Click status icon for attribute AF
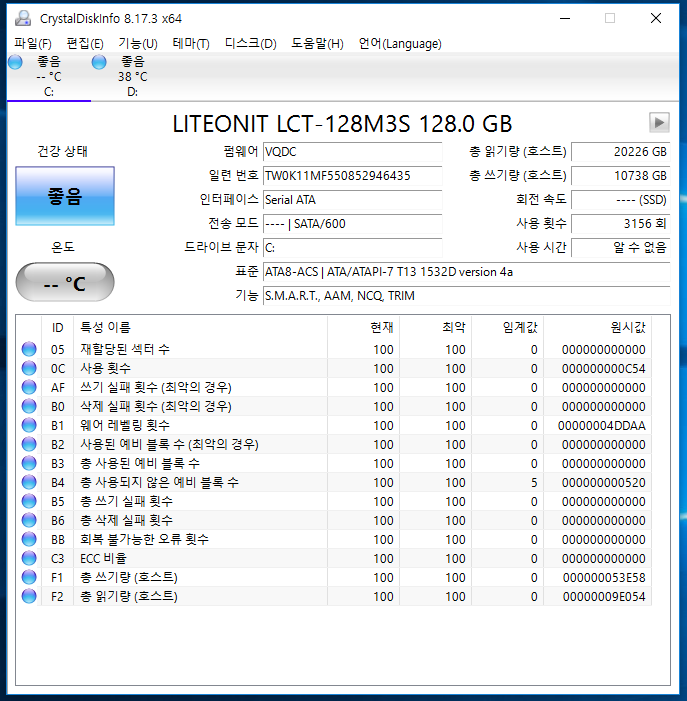 click(x=29, y=387)
